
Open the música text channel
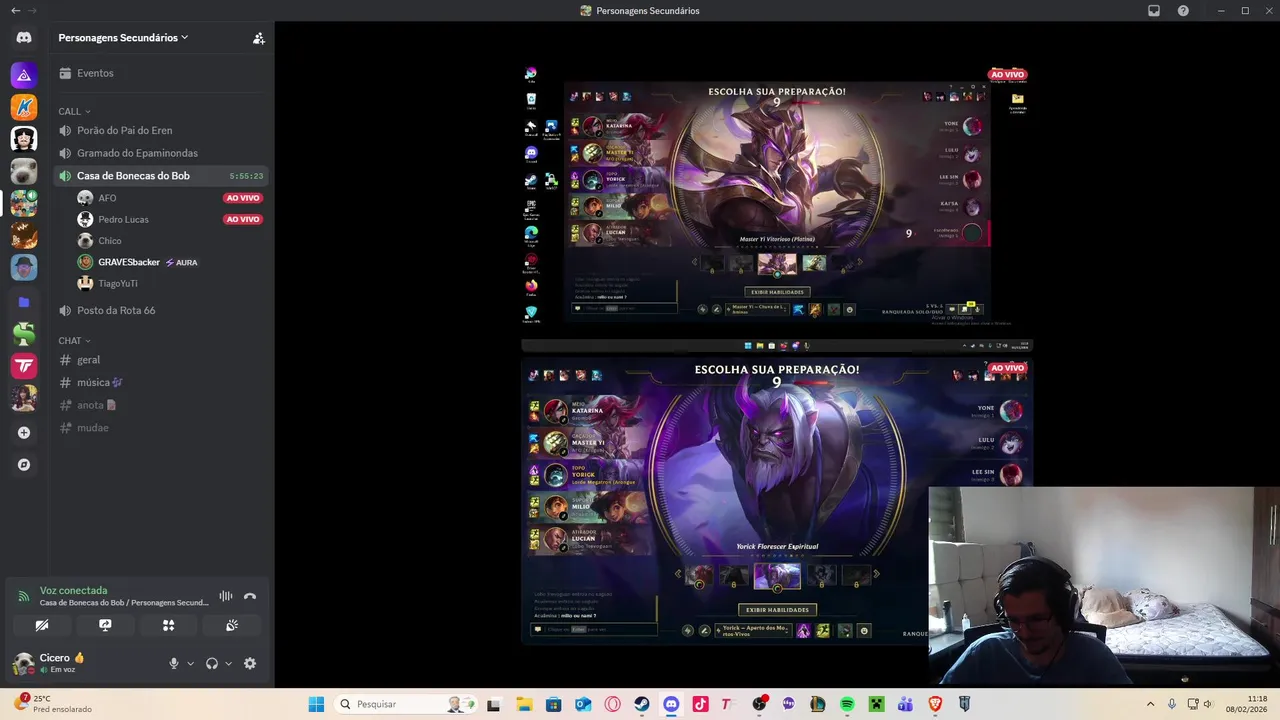tap(162, 382)
